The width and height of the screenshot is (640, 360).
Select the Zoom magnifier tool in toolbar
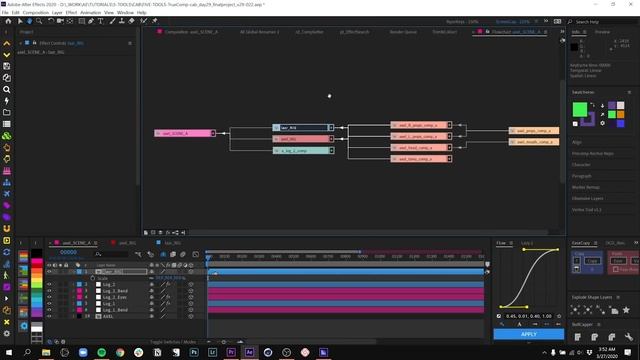click(39, 21)
